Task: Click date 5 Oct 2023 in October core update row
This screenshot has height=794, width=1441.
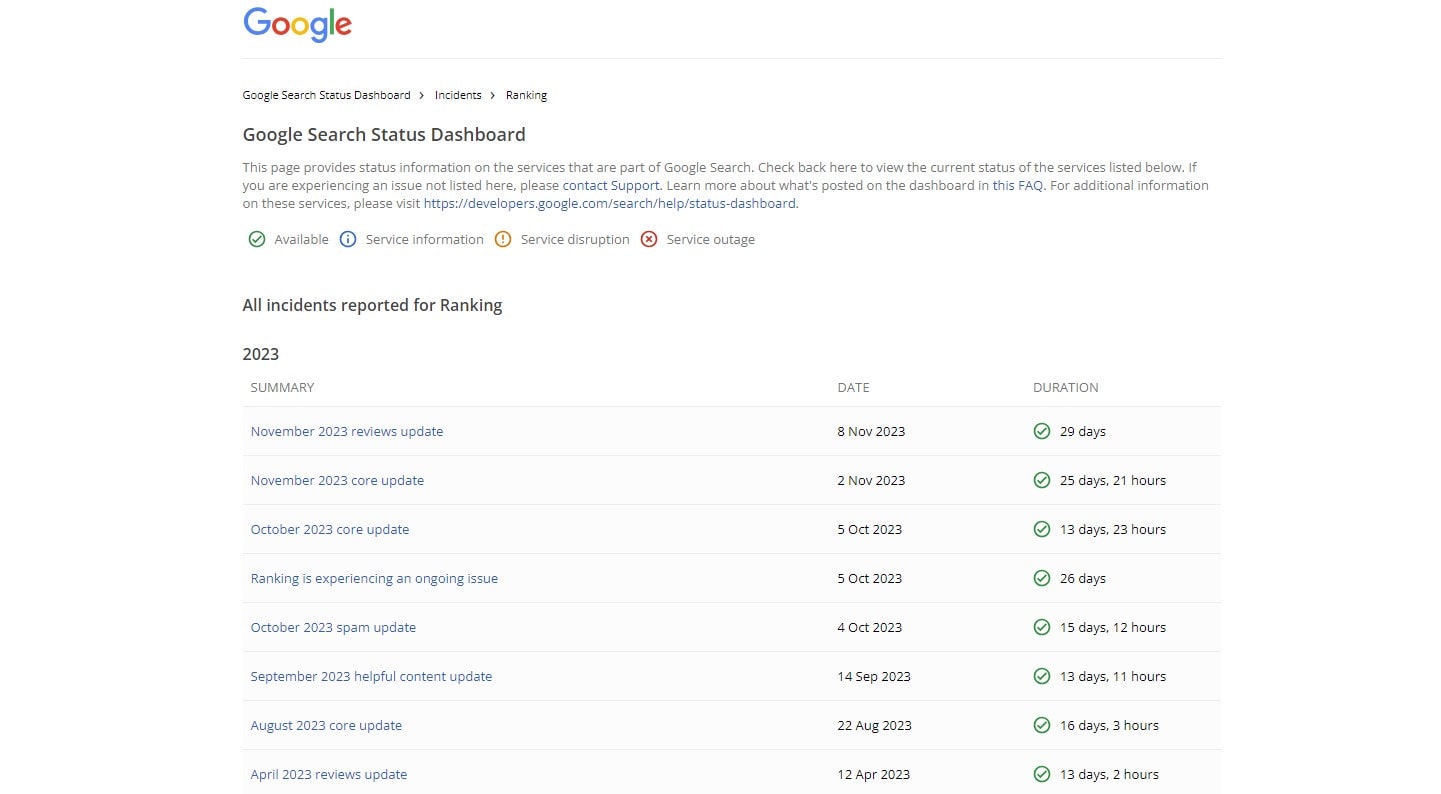Action: coord(870,529)
